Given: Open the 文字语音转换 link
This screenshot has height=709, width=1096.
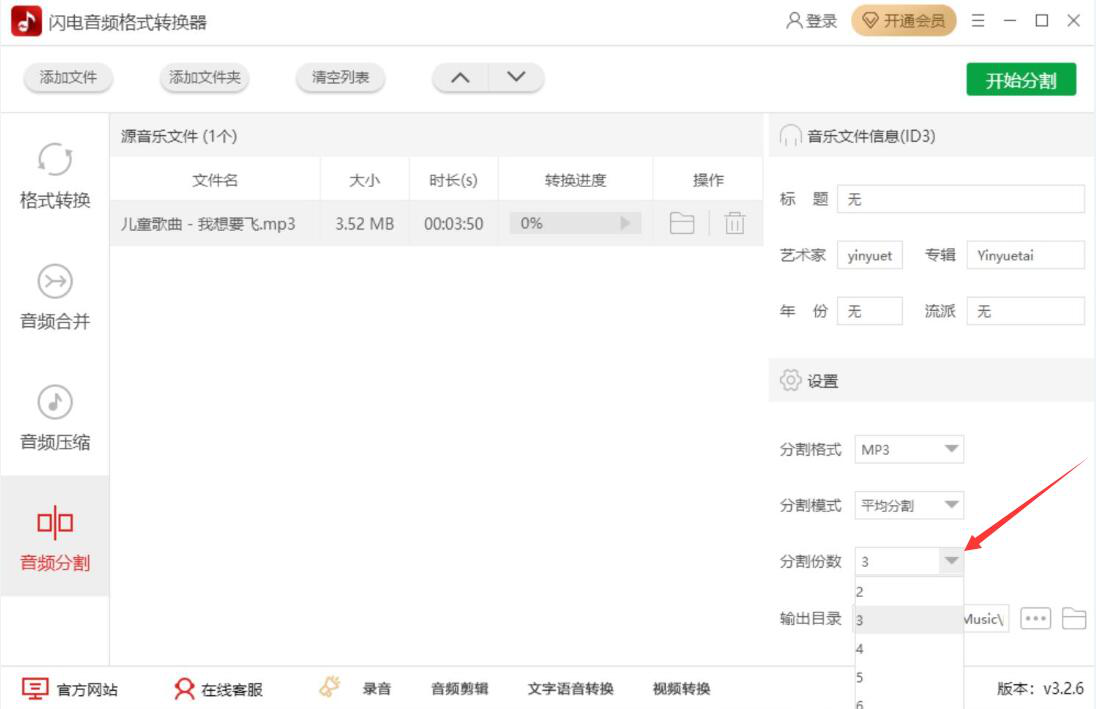Looking at the screenshot, I should (570, 689).
